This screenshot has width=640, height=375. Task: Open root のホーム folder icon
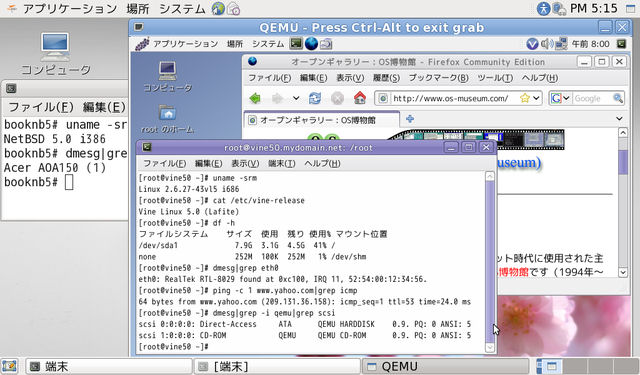pyautogui.click(x=167, y=119)
